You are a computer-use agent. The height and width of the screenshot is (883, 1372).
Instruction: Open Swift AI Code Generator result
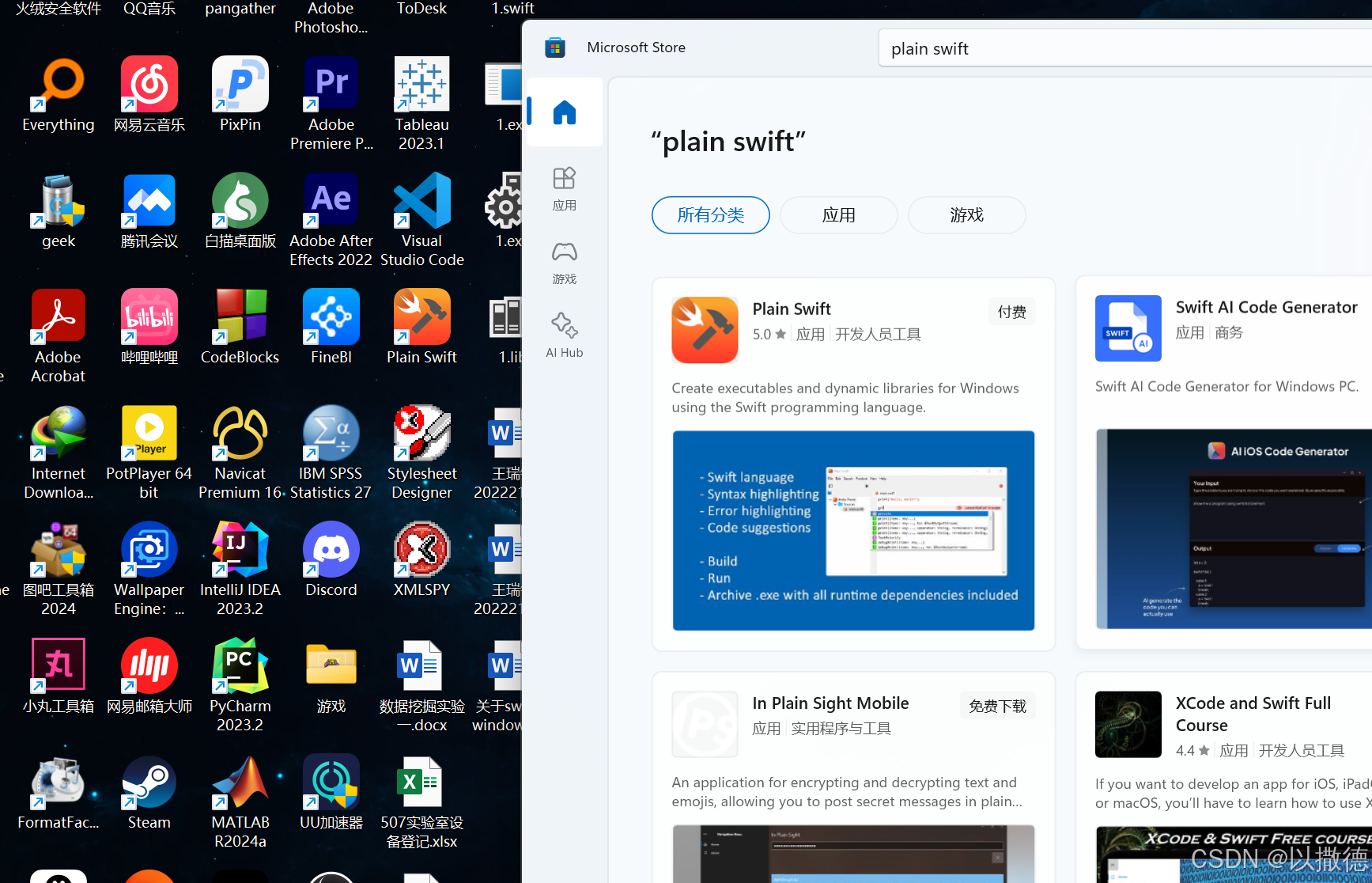[x=1267, y=307]
